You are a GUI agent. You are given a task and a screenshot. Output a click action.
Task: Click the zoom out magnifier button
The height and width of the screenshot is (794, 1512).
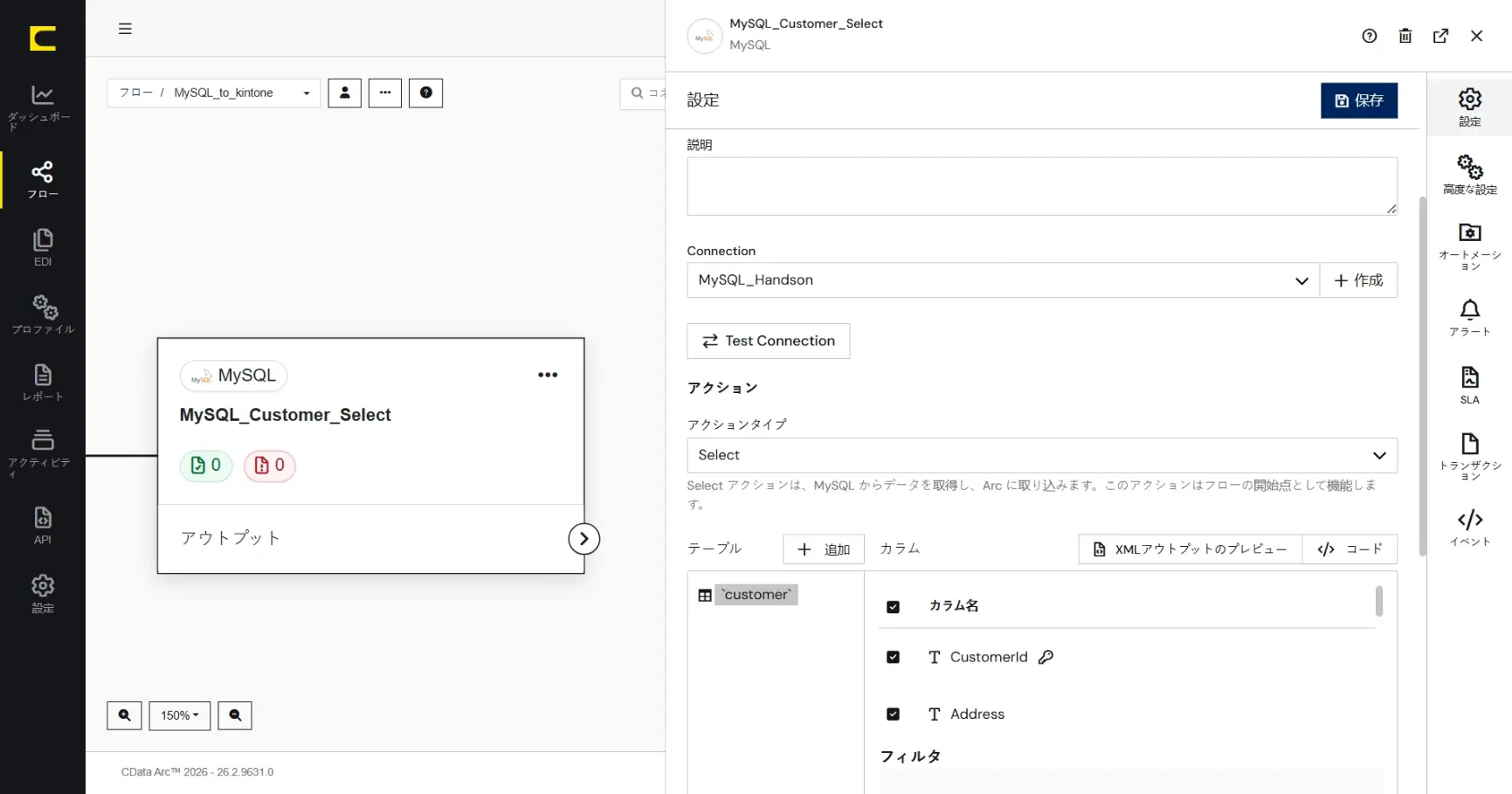pyautogui.click(x=235, y=715)
